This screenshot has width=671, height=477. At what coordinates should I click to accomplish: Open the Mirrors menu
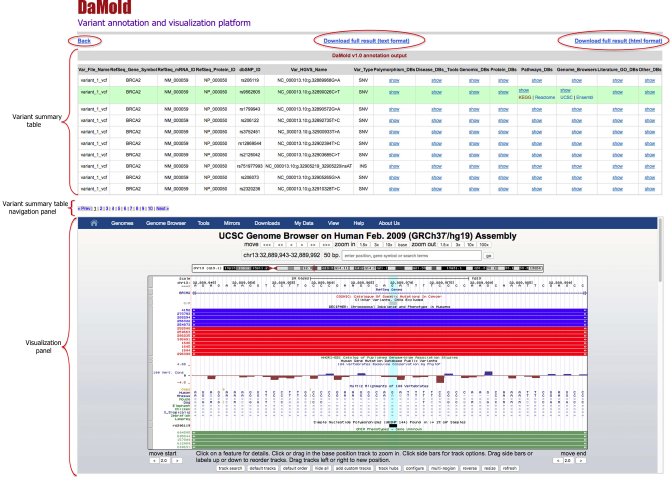pyautogui.click(x=232, y=223)
